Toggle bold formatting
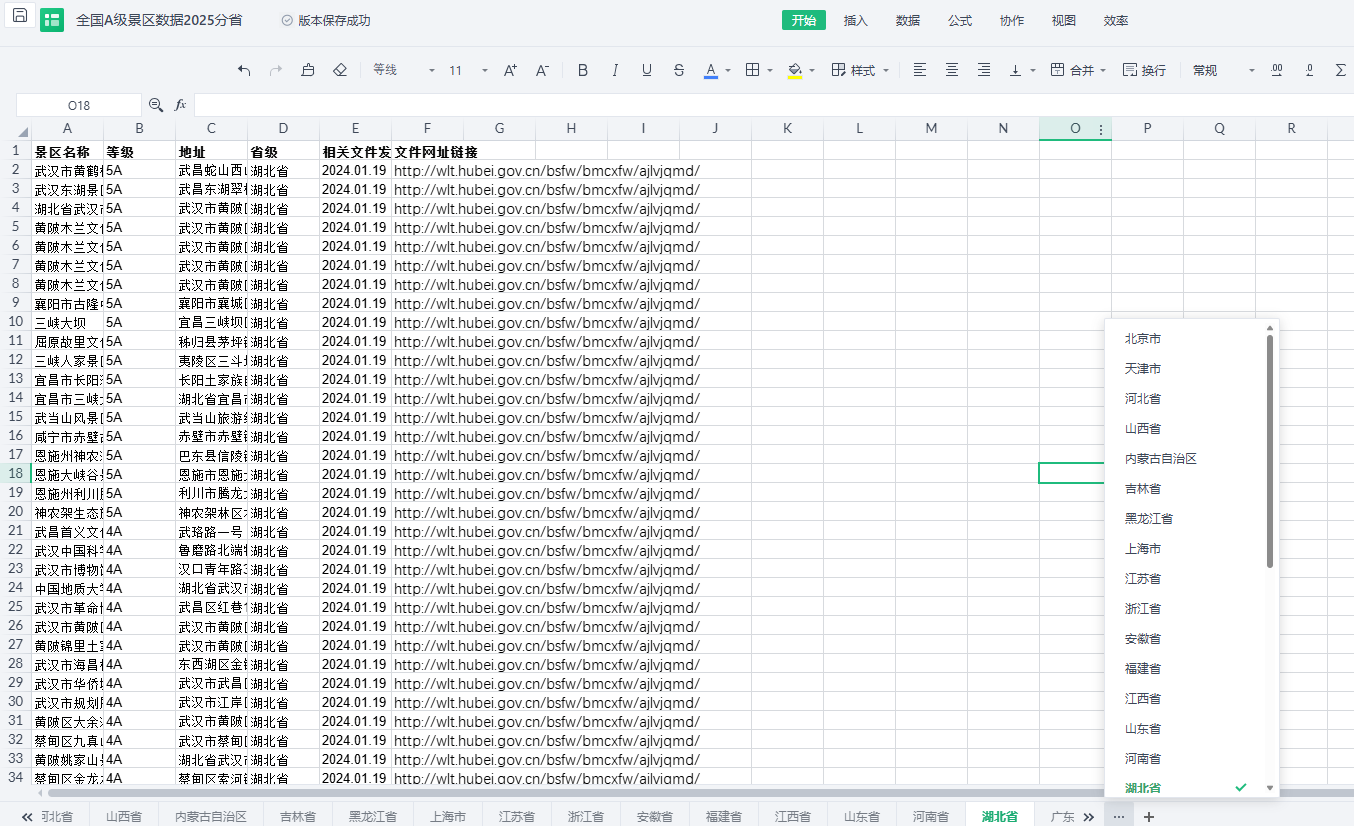 [583, 70]
